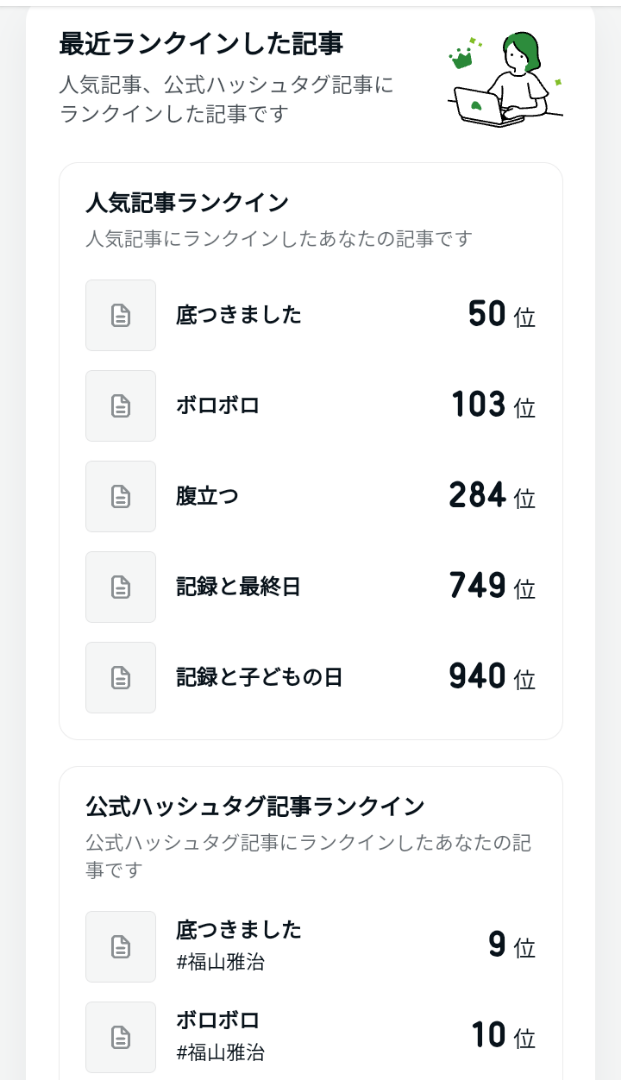
Task: Click document icon next to 記録と最終日
Action: [x=120, y=586]
